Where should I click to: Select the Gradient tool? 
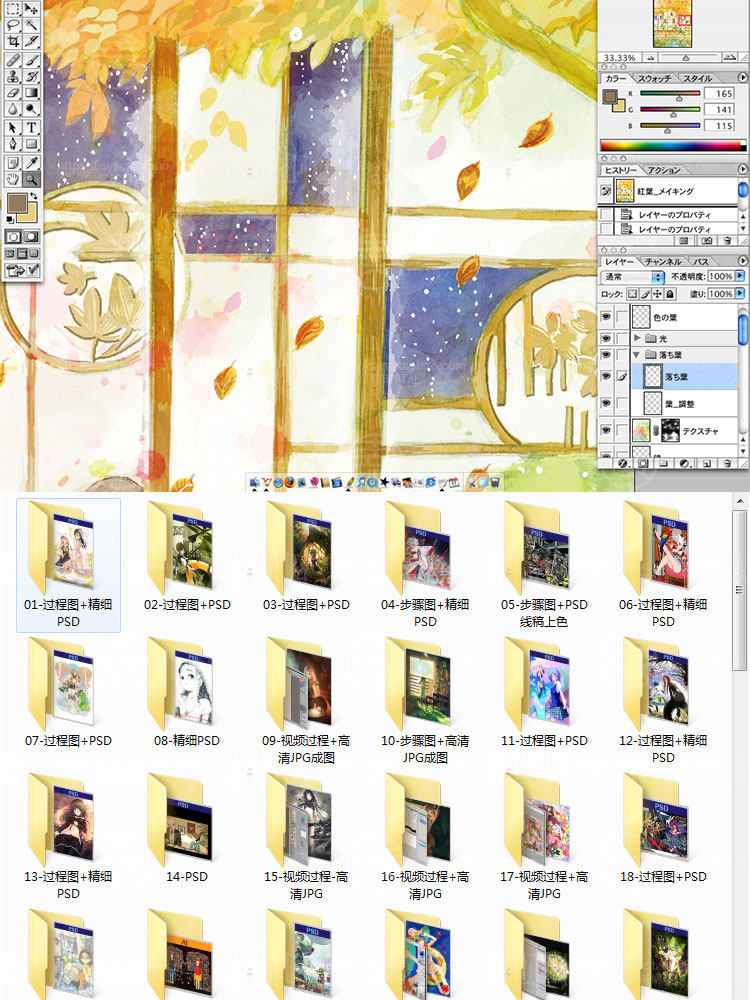(31, 93)
